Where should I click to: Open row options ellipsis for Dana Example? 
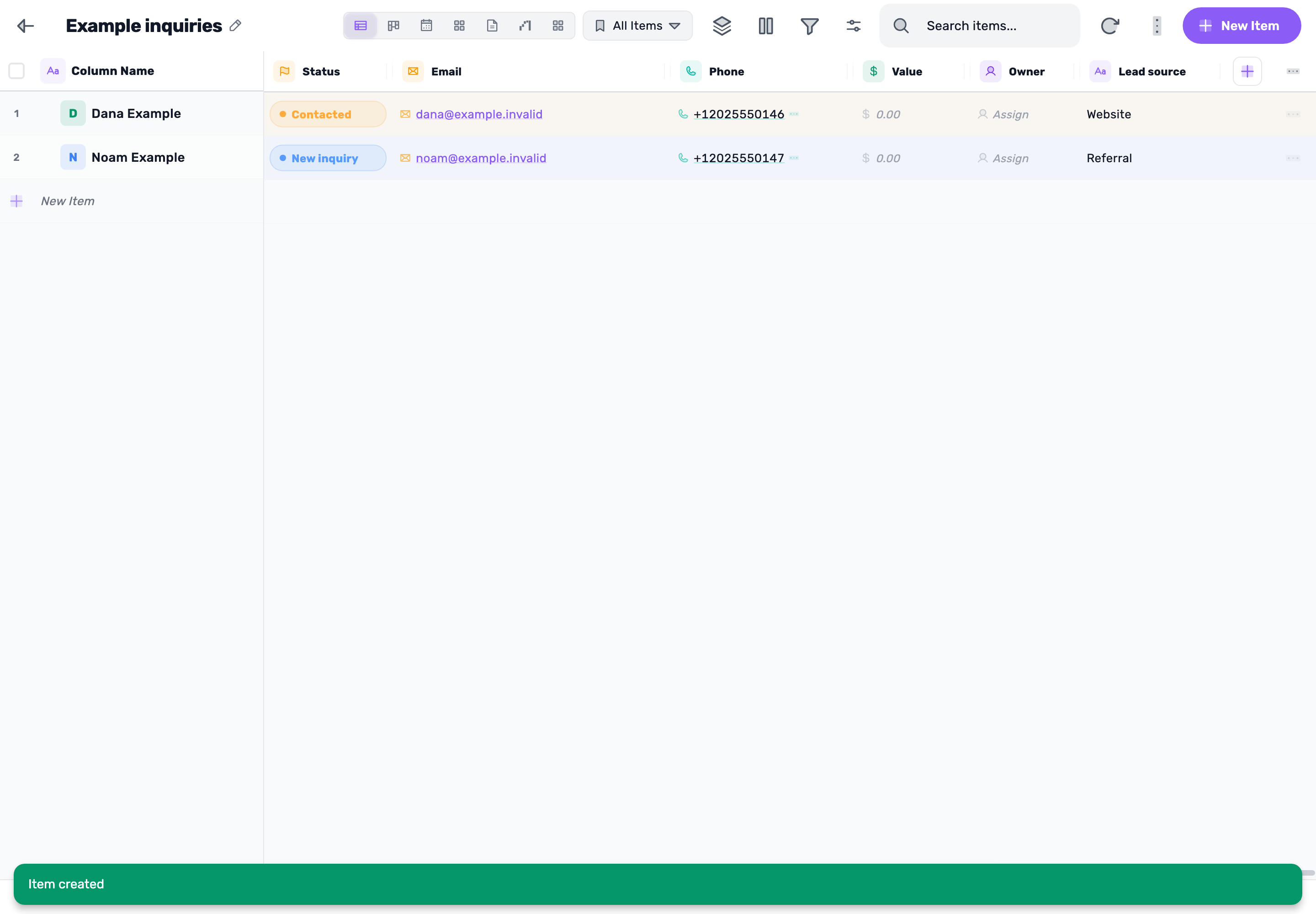tap(1293, 114)
